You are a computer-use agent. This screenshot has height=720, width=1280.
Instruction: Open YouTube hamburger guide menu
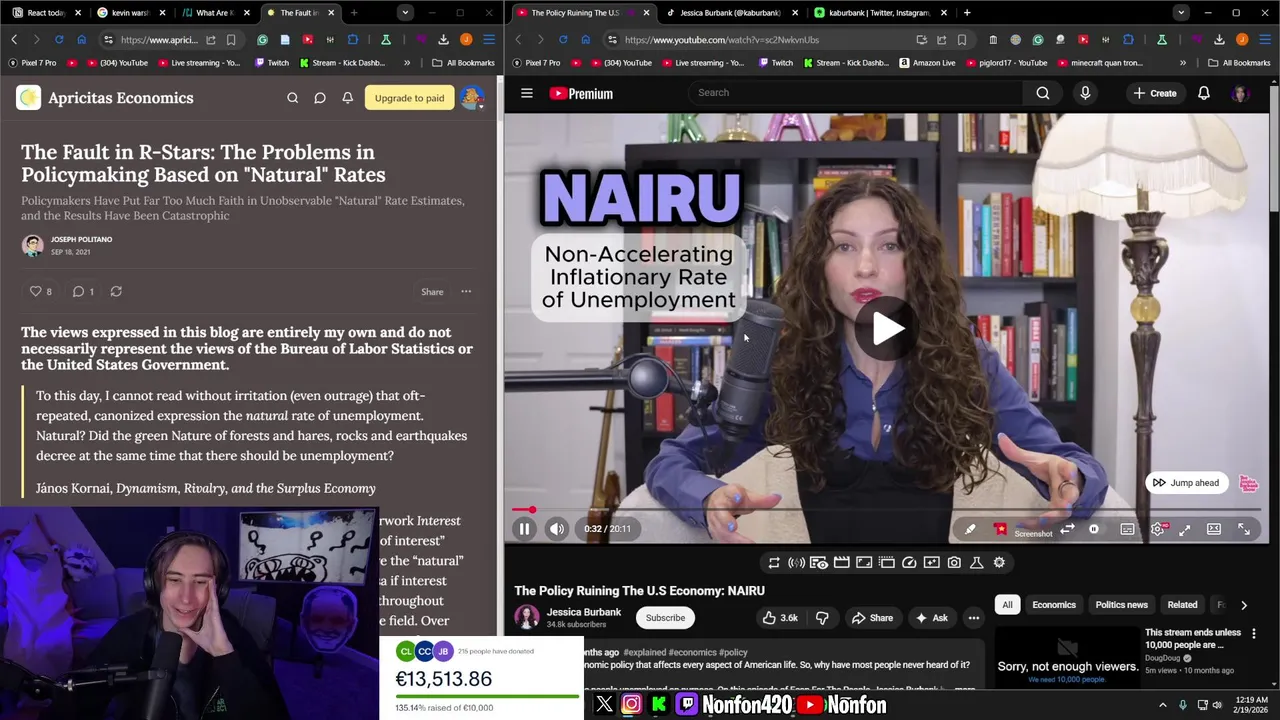pyautogui.click(x=527, y=93)
